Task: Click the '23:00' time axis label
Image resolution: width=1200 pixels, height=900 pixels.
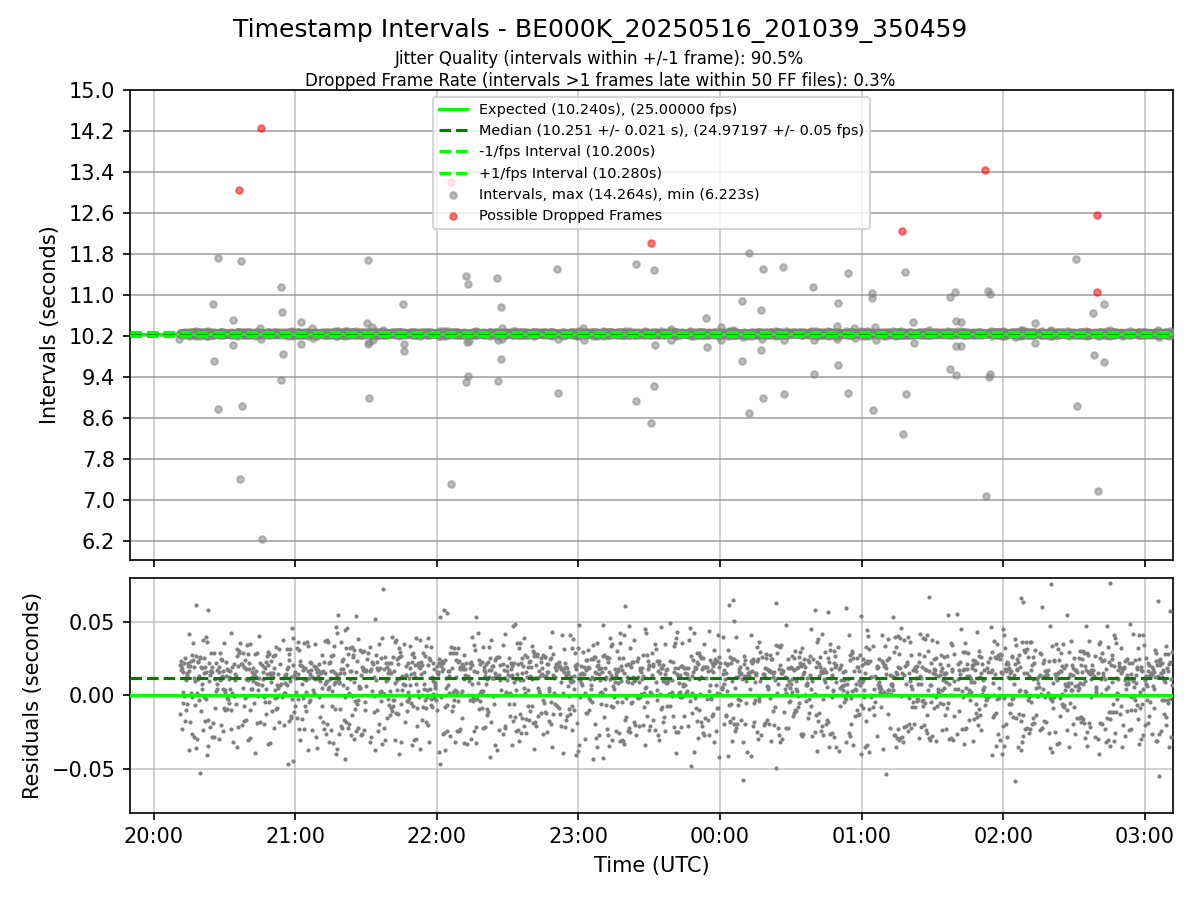Action: click(578, 835)
